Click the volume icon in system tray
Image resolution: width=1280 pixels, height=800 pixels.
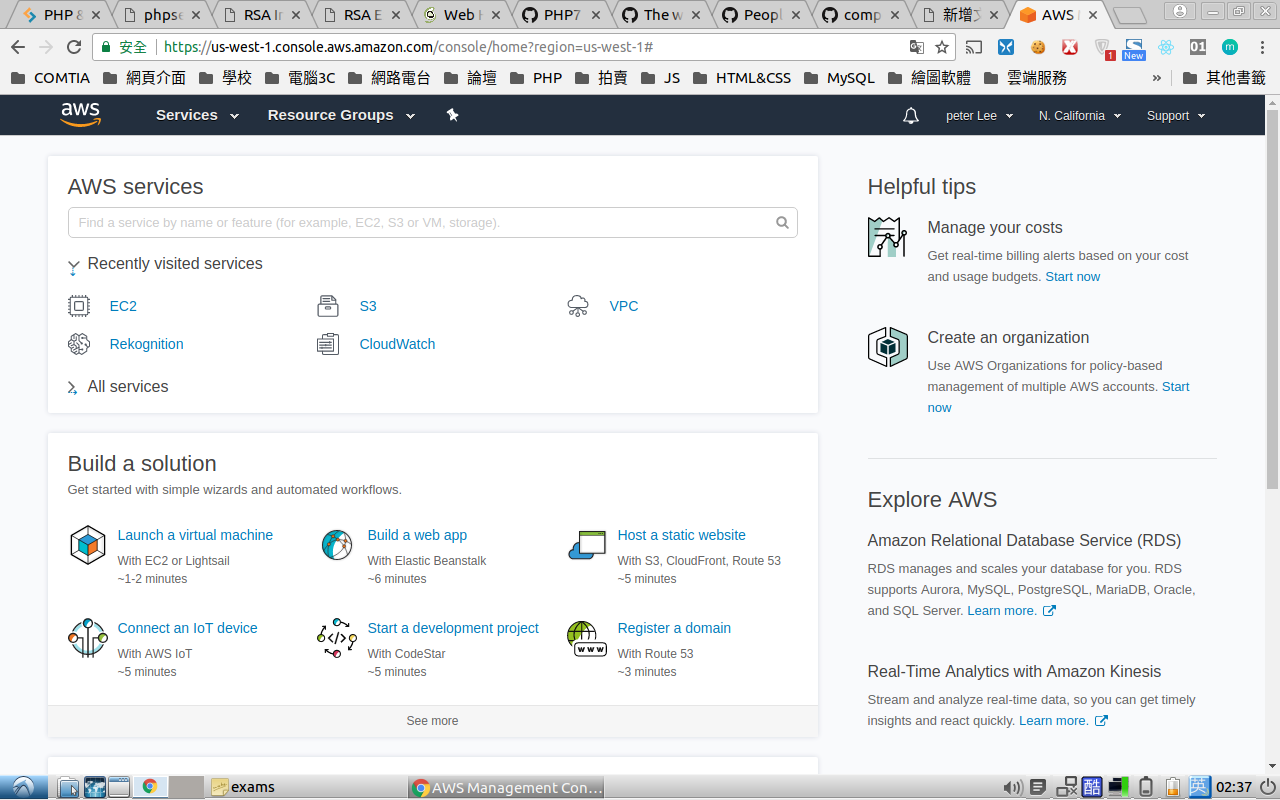coord(1012,787)
